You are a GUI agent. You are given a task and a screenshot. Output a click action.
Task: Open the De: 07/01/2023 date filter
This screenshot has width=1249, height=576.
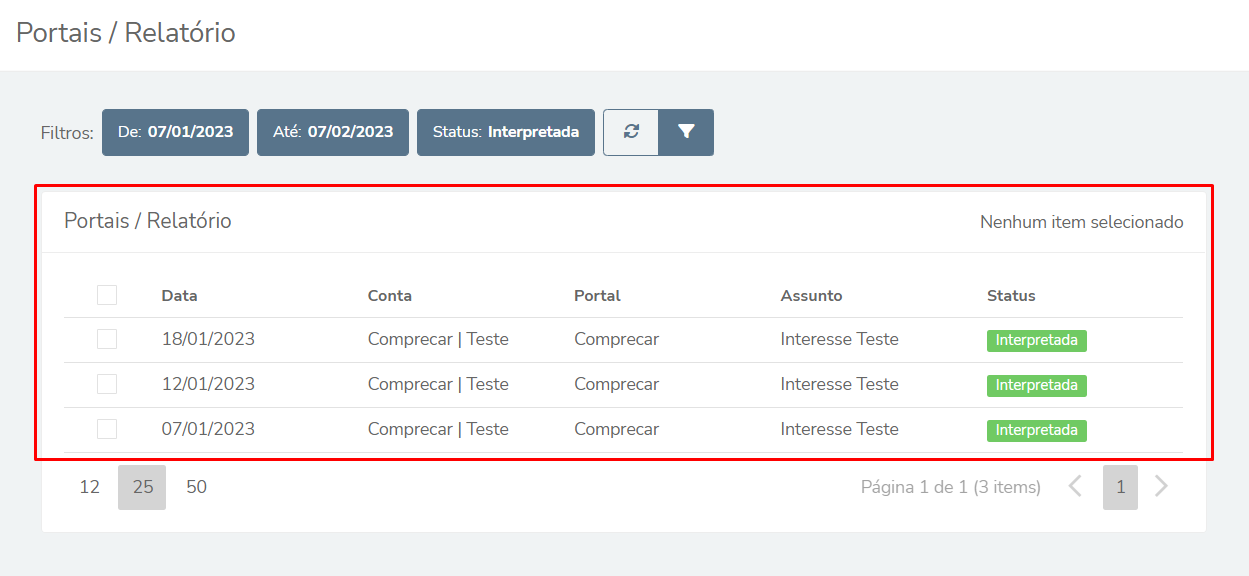click(x=175, y=132)
